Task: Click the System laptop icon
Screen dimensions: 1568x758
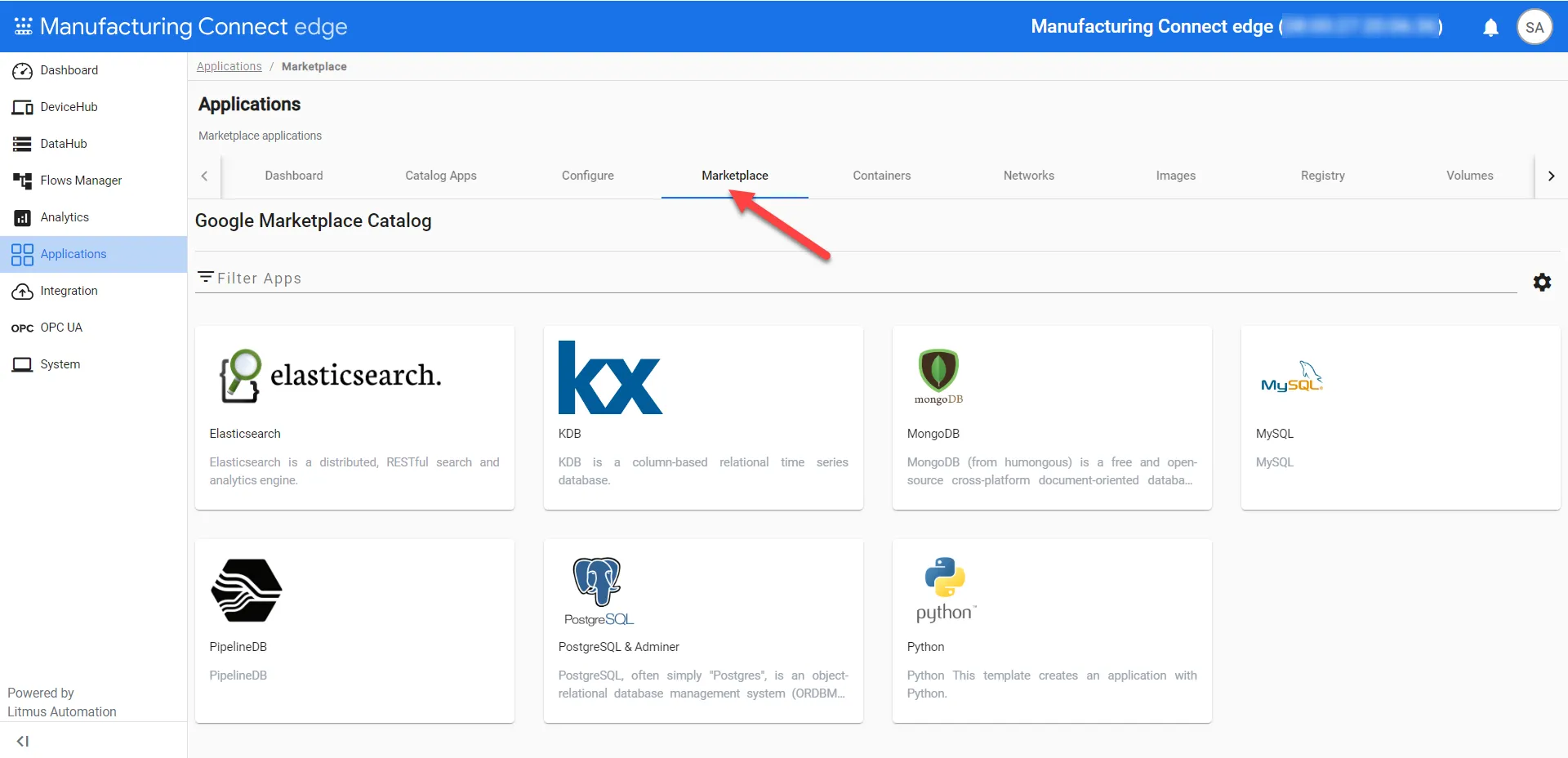Action: click(x=22, y=364)
